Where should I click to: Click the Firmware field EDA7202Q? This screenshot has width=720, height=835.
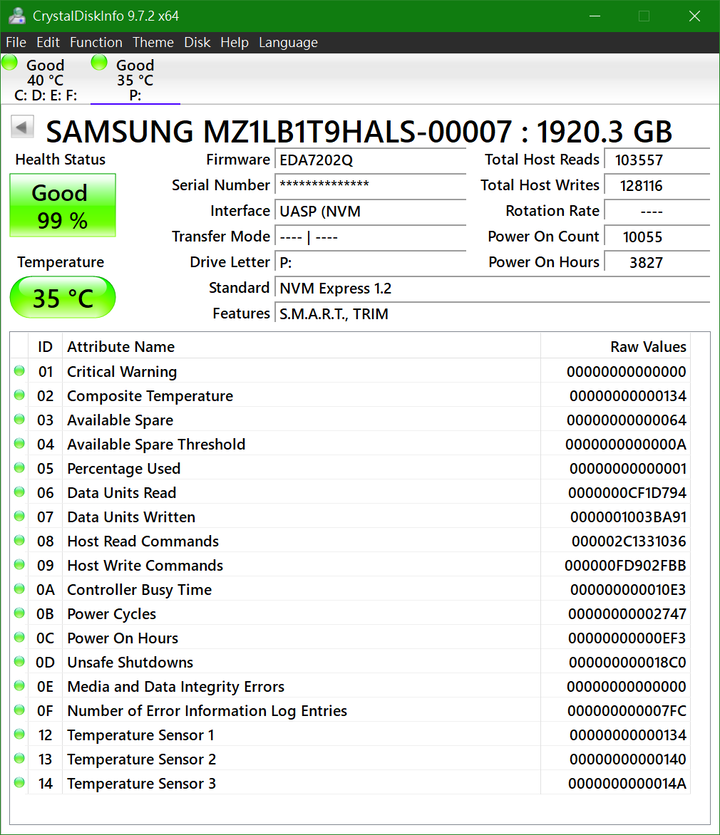point(370,160)
